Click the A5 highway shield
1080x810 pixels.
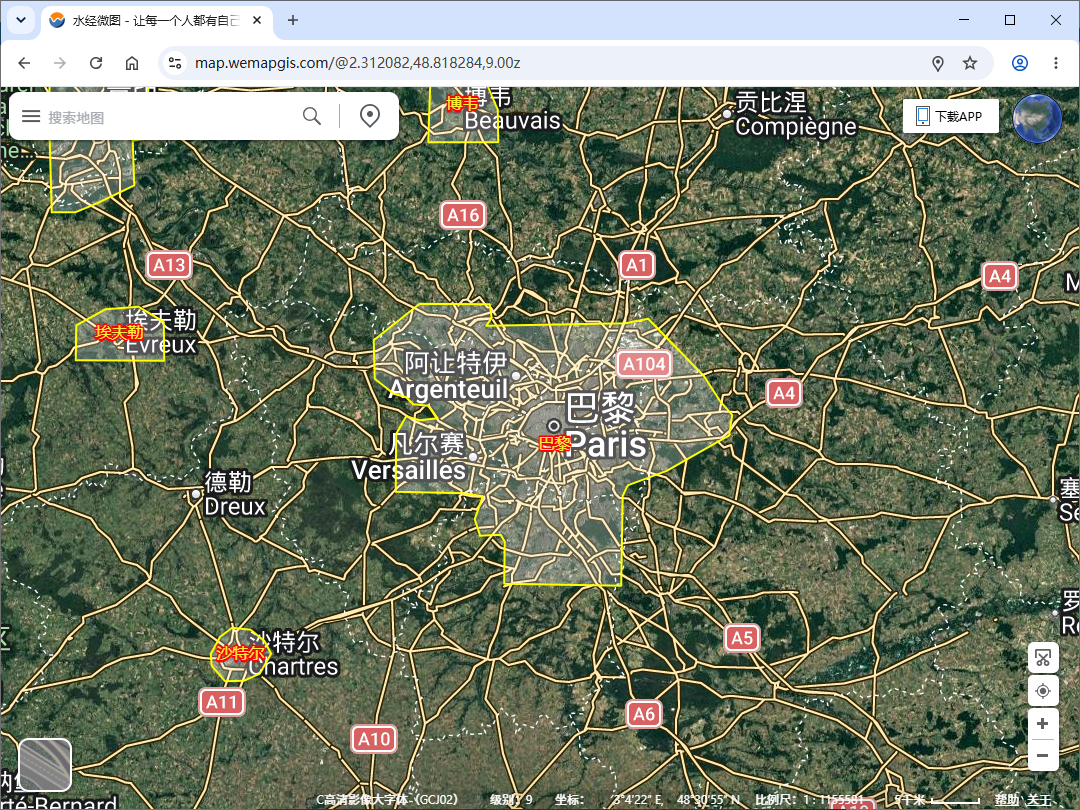(x=742, y=638)
